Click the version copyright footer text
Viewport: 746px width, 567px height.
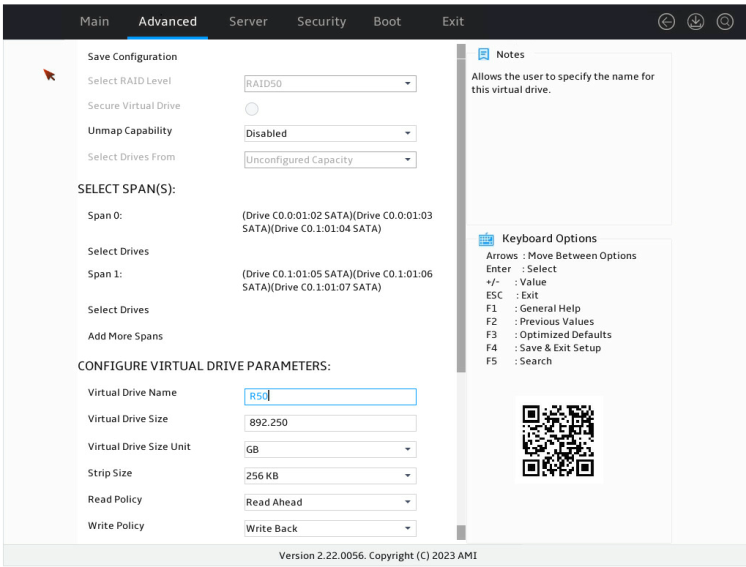[x=378, y=556]
